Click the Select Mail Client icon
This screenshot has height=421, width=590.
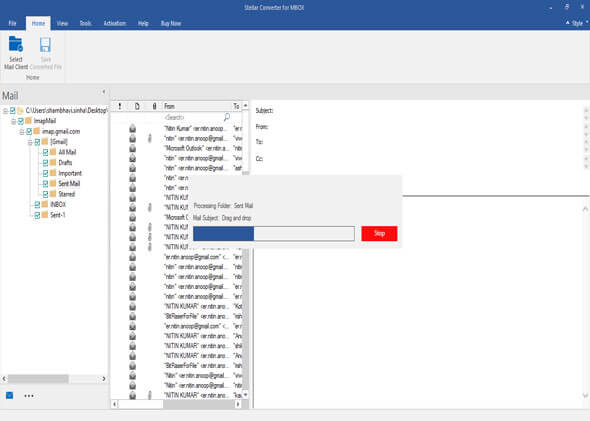click(16, 45)
